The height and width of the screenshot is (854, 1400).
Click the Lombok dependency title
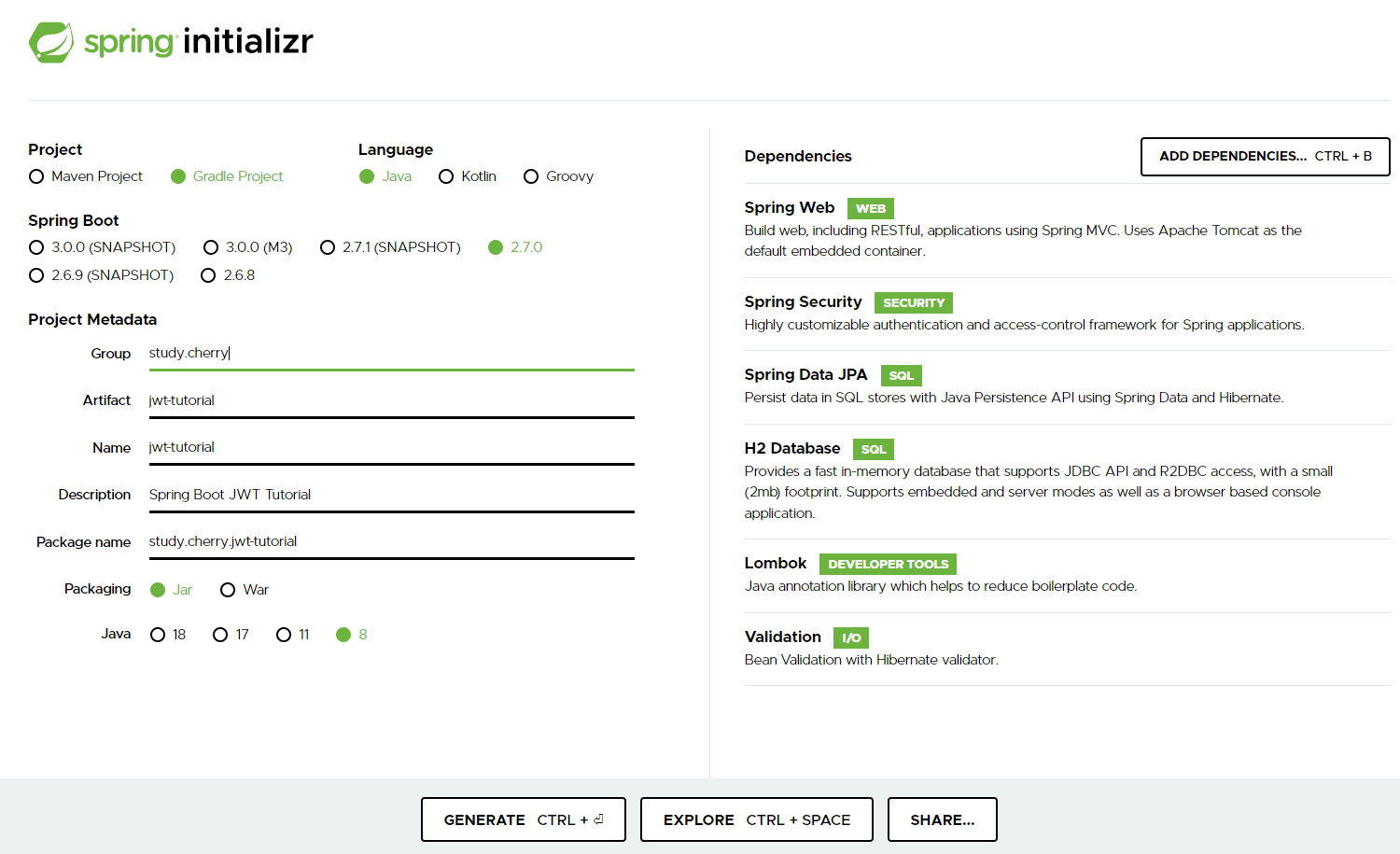[x=776, y=563]
